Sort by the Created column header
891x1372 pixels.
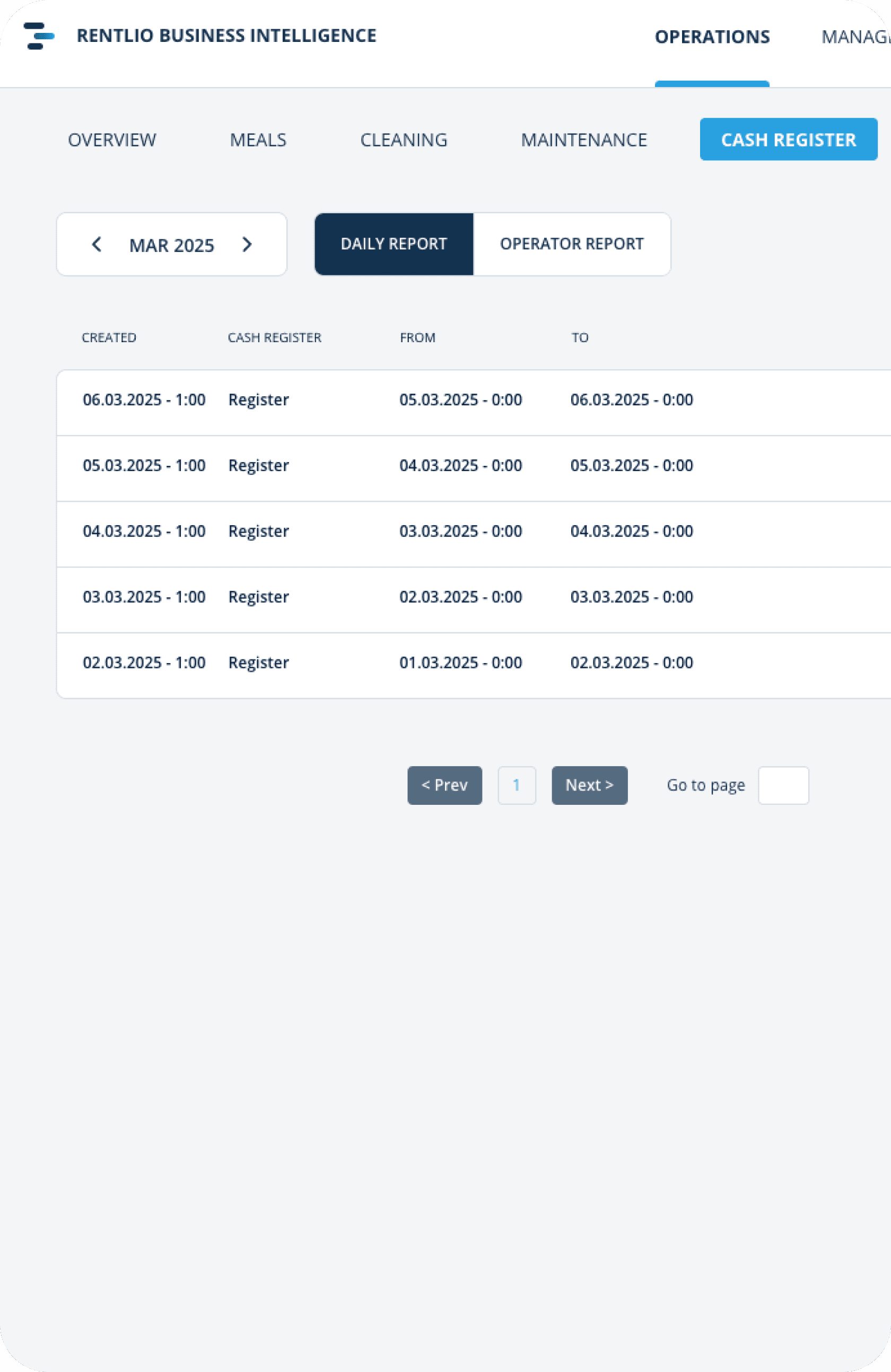click(x=109, y=337)
